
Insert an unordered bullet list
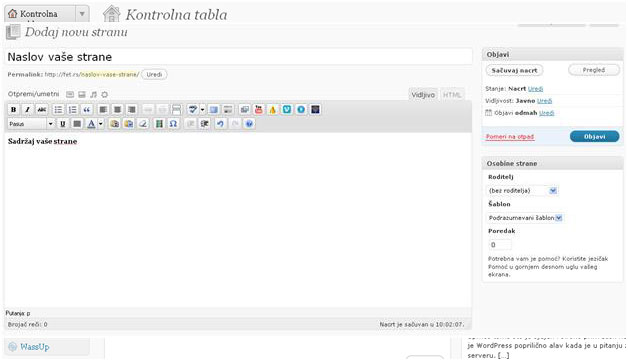coord(58,109)
